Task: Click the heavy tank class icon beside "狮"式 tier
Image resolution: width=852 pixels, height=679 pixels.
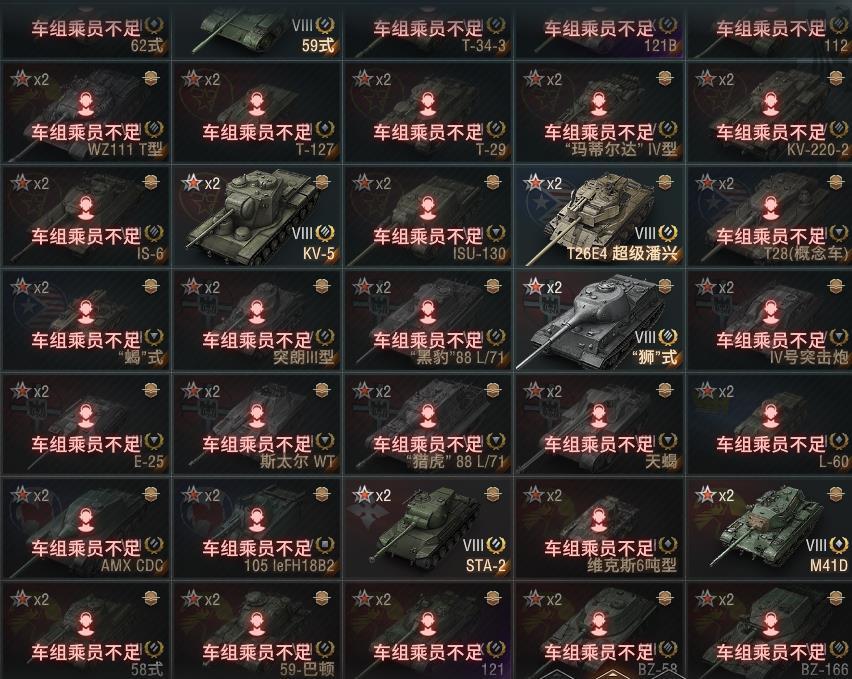Action: 668,338
